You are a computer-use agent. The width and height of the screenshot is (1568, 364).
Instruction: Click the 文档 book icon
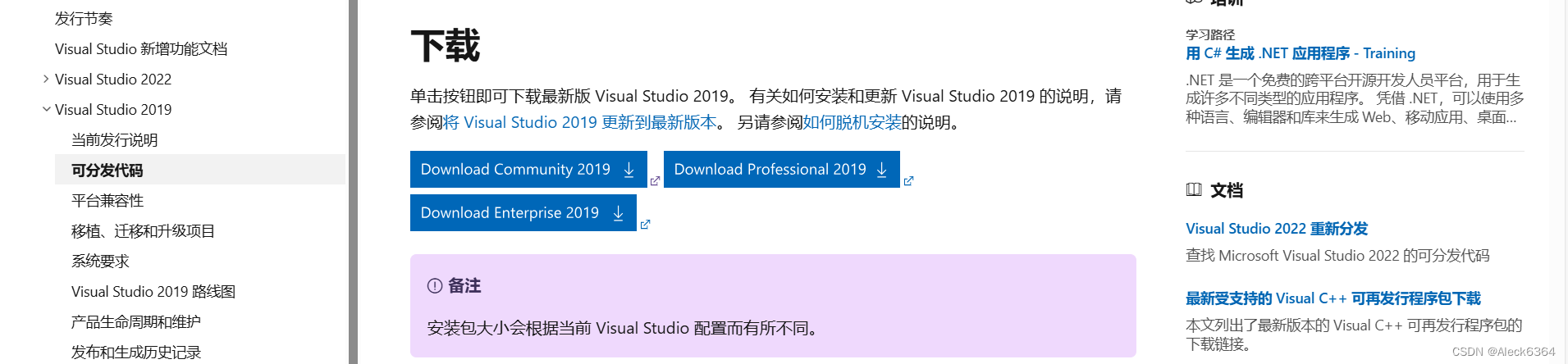(x=1194, y=190)
